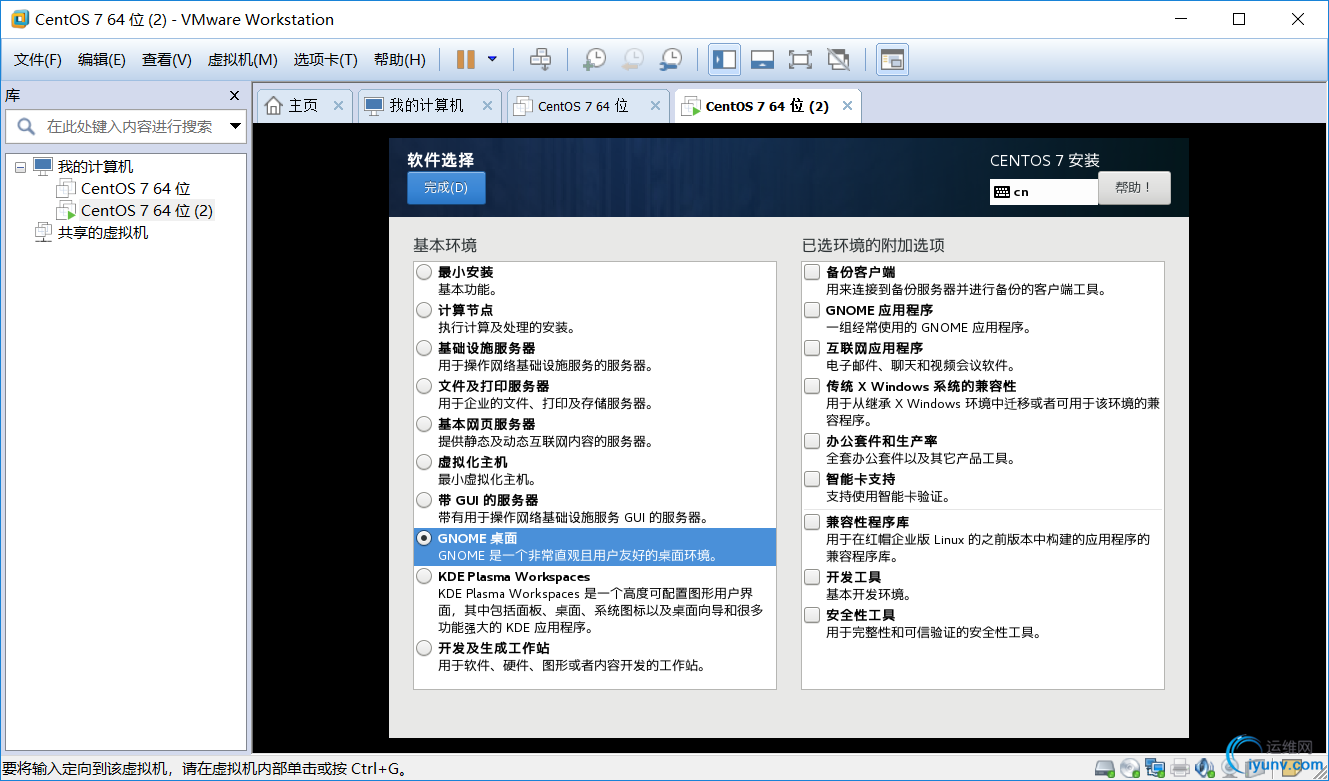Image resolution: width=1329 pixels, height=781 pixels.
Task: Check the 安全性工具 add-on
Action: 813,615
